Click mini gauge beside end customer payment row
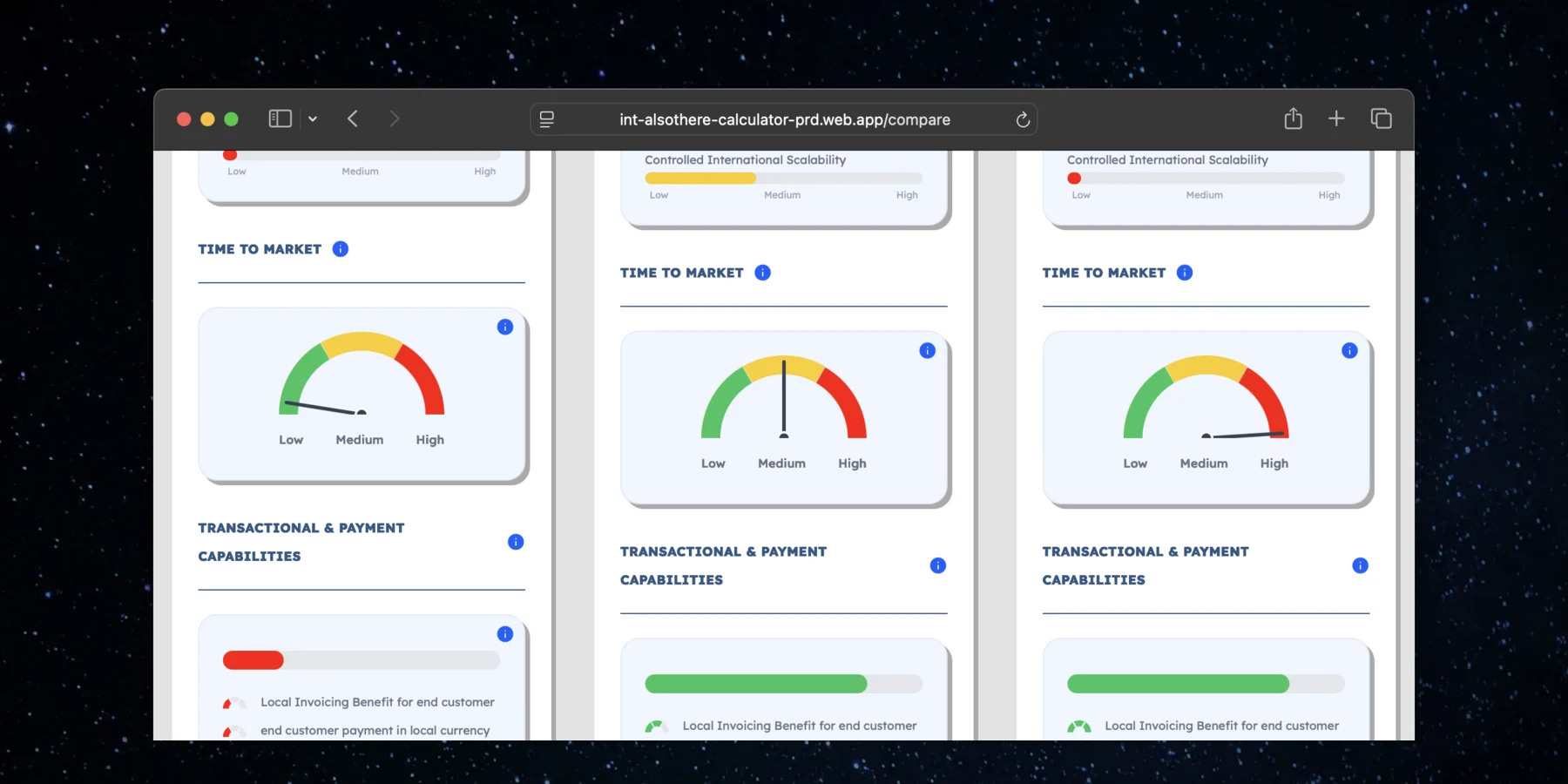1568x784 pixels. click(x=234, y=732)
